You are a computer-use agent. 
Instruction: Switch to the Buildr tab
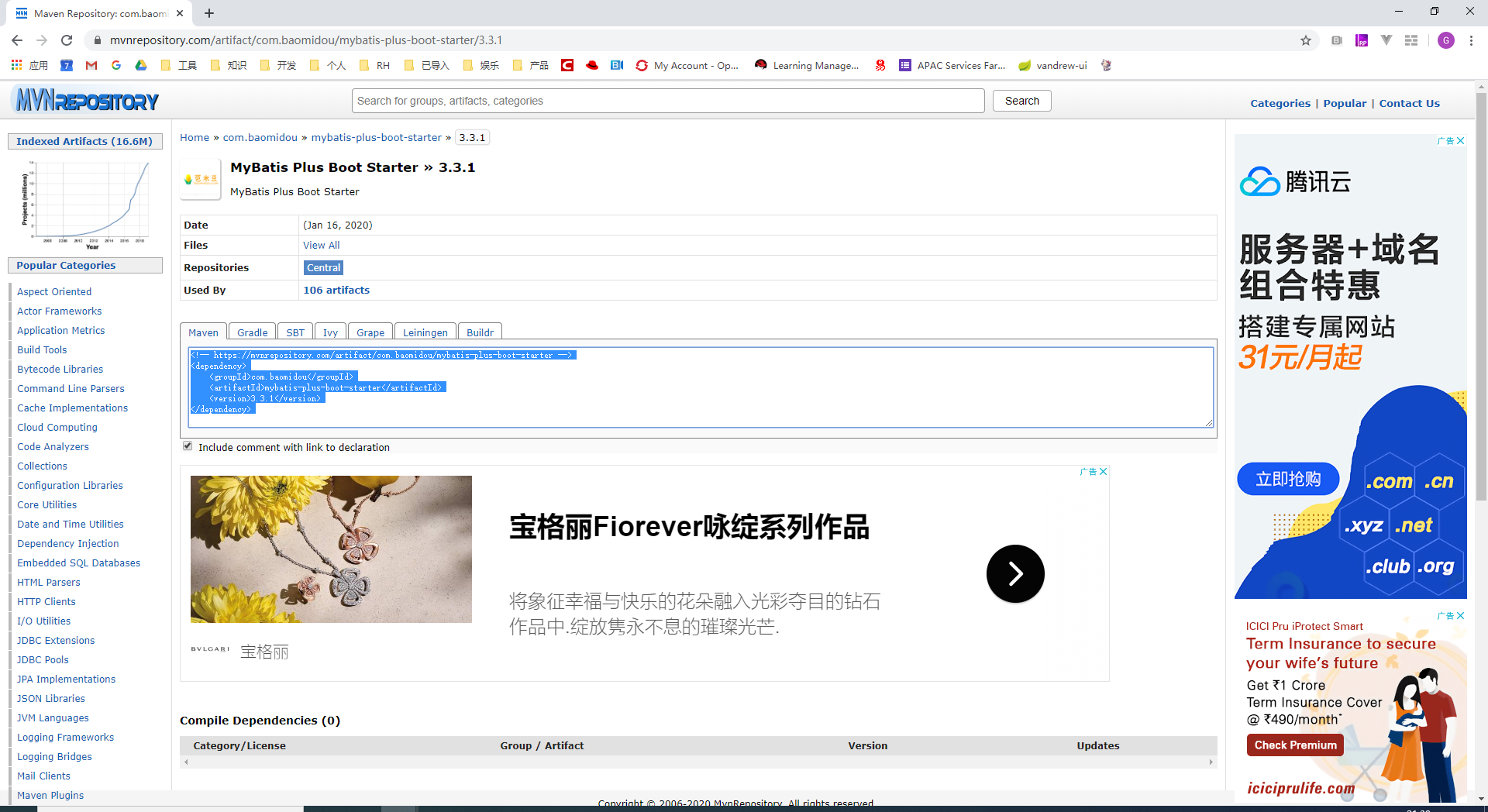click(x=480, y=332)
